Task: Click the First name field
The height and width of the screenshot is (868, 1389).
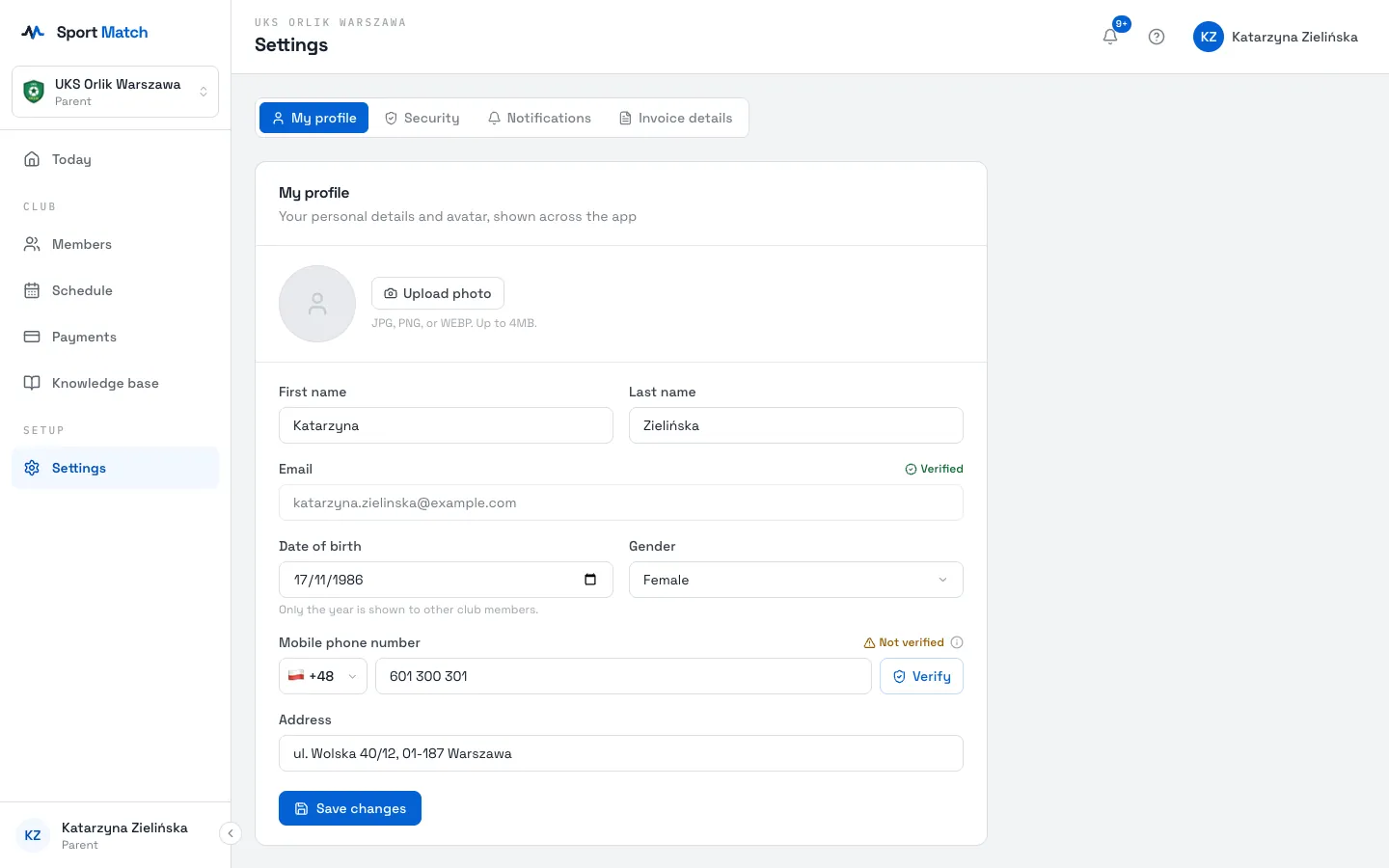Action: point(446,425)
